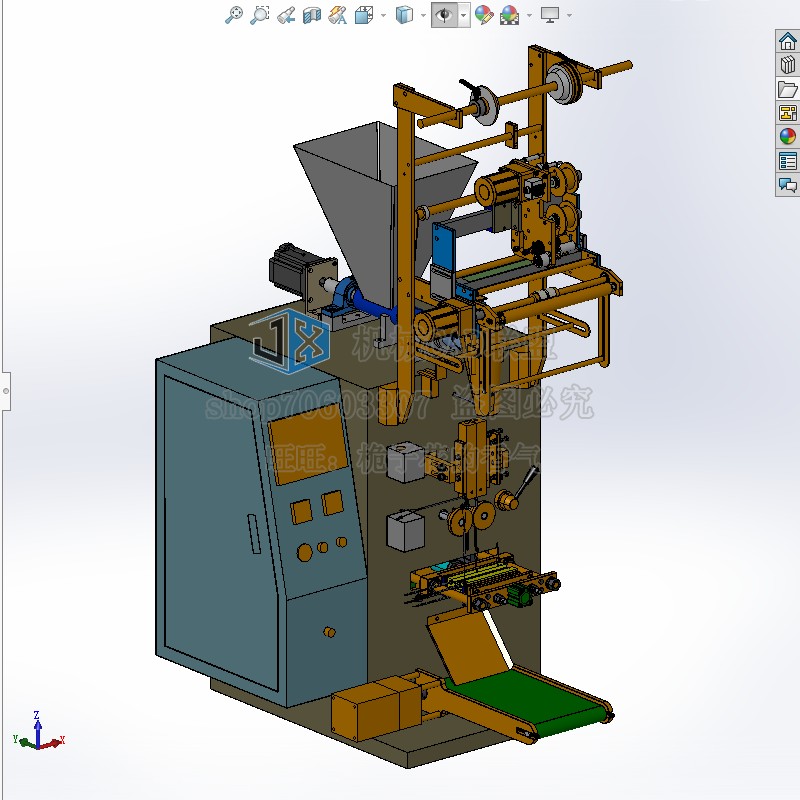Open the Edit Appearance tool
800x800 pixels.
coord(484,15)
